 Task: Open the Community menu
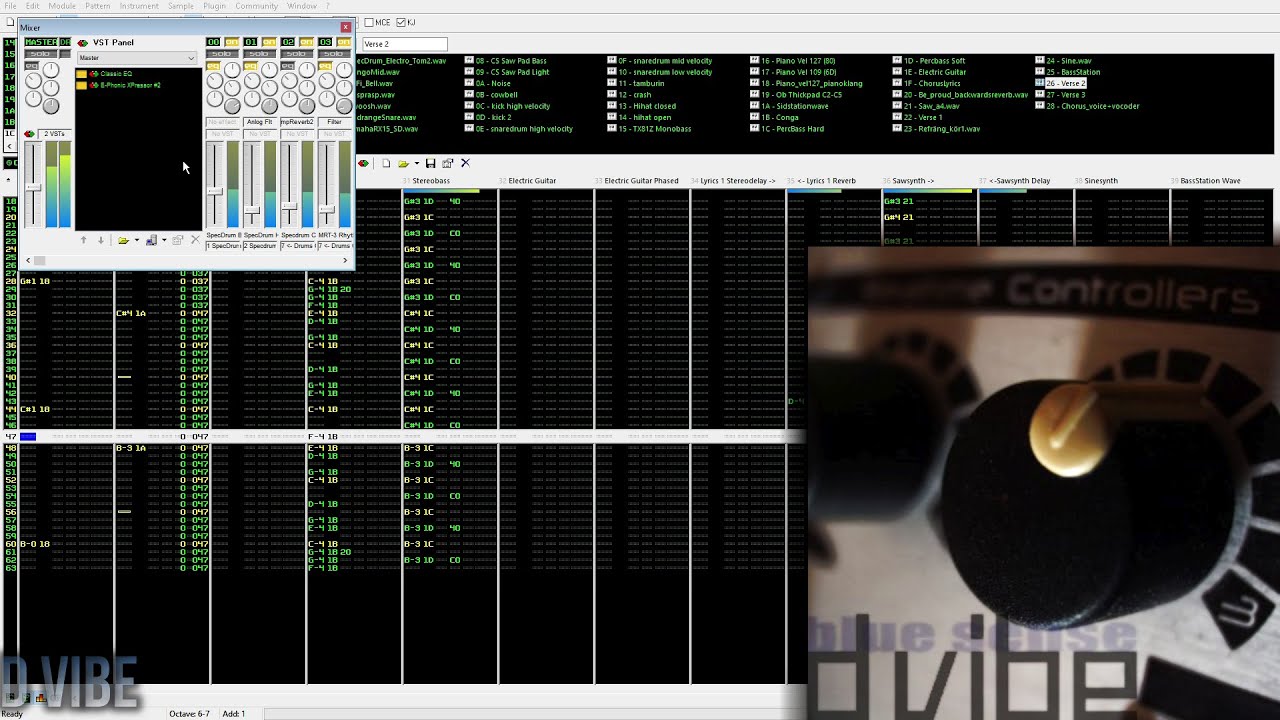[257, 6]
